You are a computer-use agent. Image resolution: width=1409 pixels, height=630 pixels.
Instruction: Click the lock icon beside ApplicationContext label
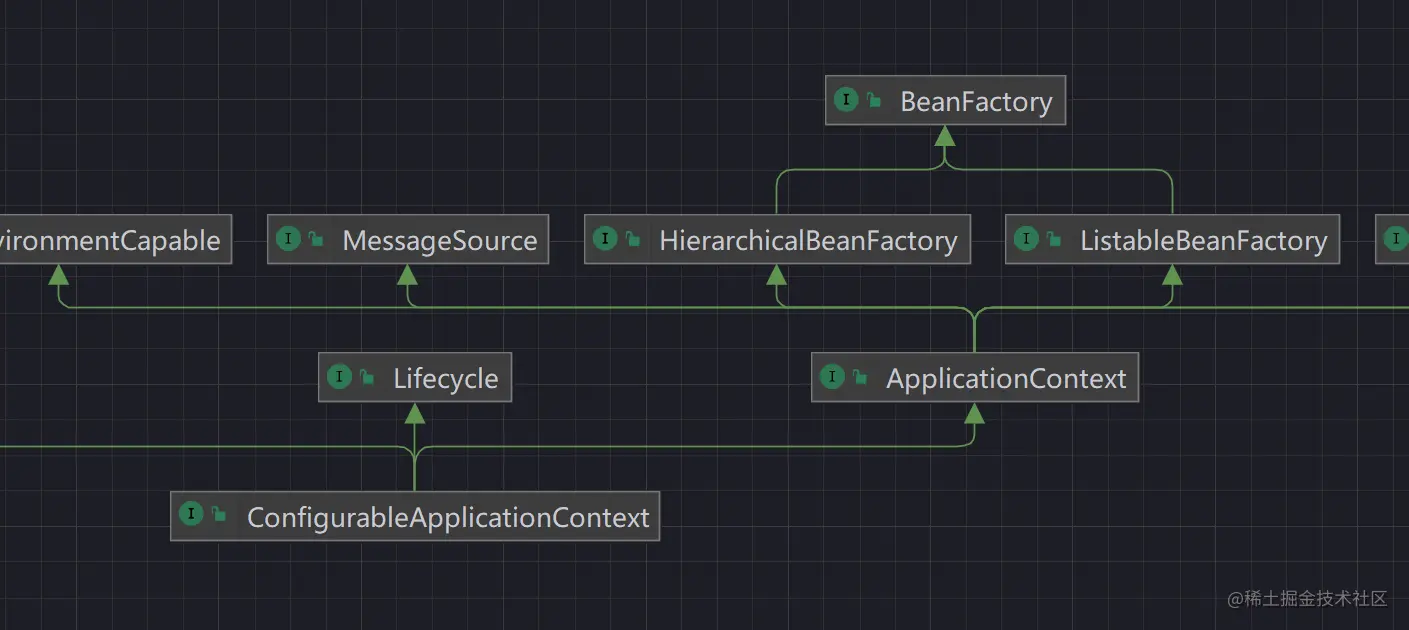(860, 378)
